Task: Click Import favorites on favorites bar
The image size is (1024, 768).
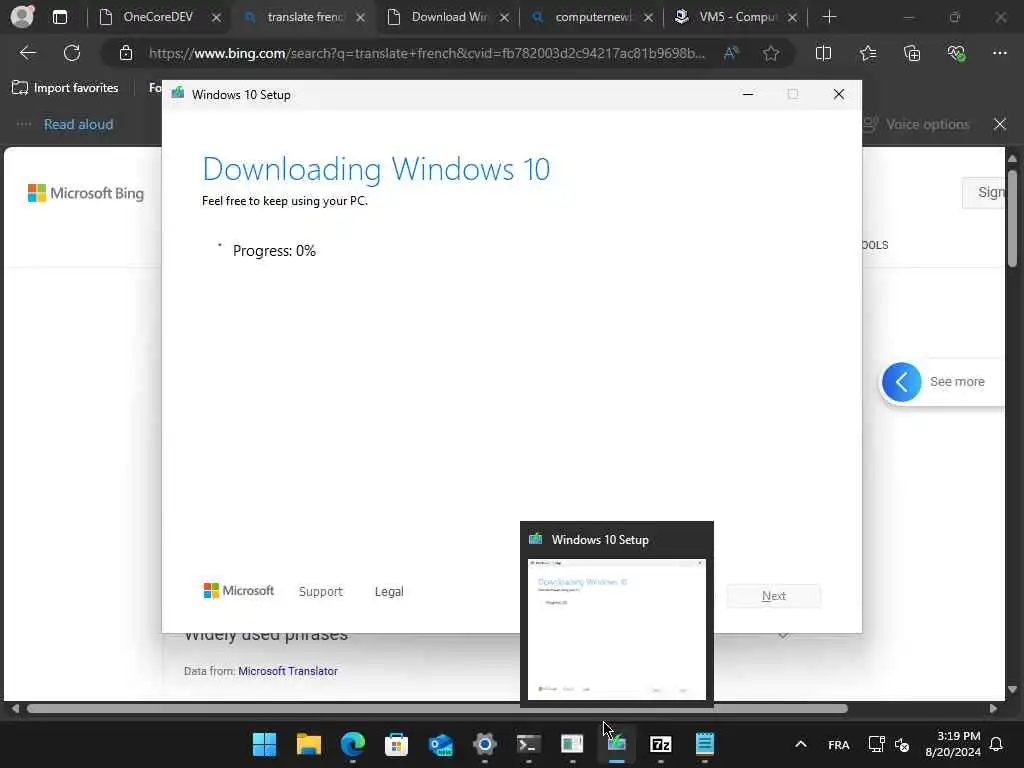Action: [65, 88]
